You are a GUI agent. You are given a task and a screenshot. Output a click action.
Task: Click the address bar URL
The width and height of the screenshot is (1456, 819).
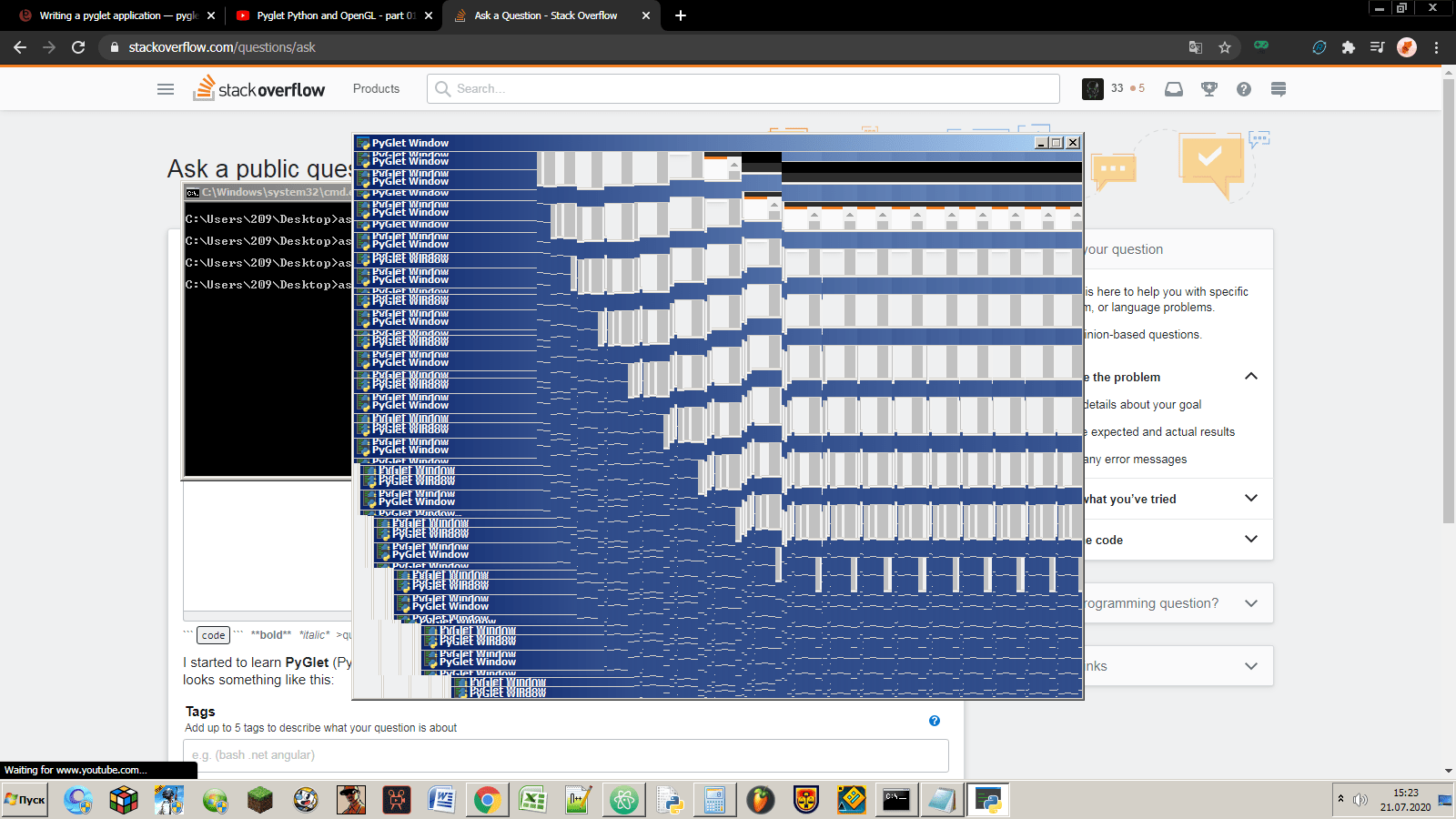[222, 47]
